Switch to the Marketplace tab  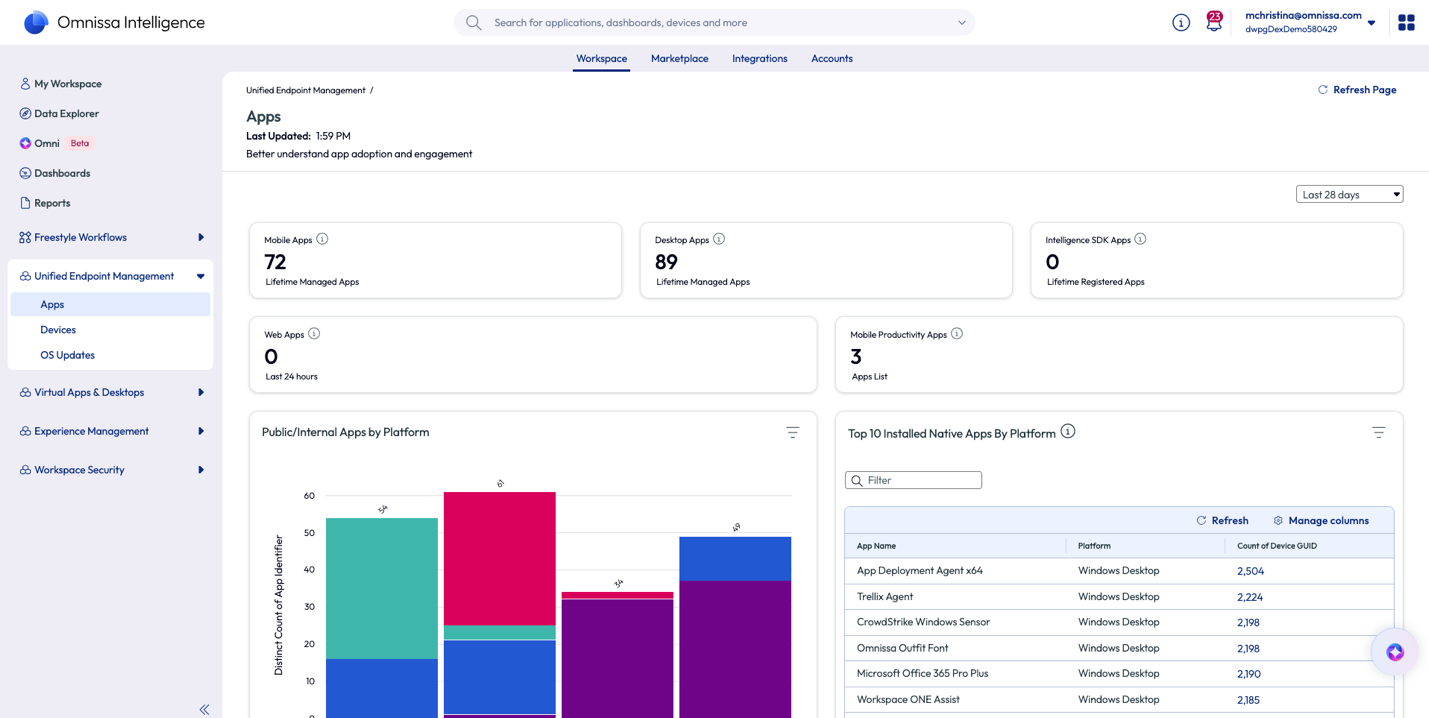click(x=679, y=59)
